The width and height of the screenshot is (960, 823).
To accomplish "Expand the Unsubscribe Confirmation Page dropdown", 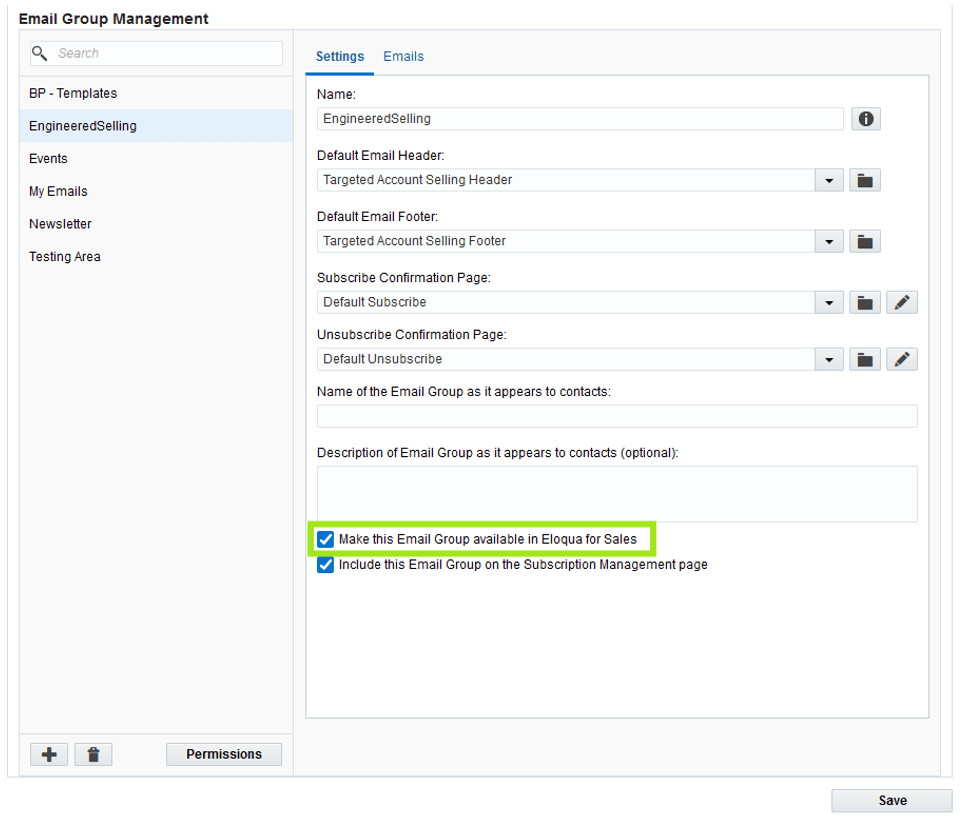I will (829, 359).
